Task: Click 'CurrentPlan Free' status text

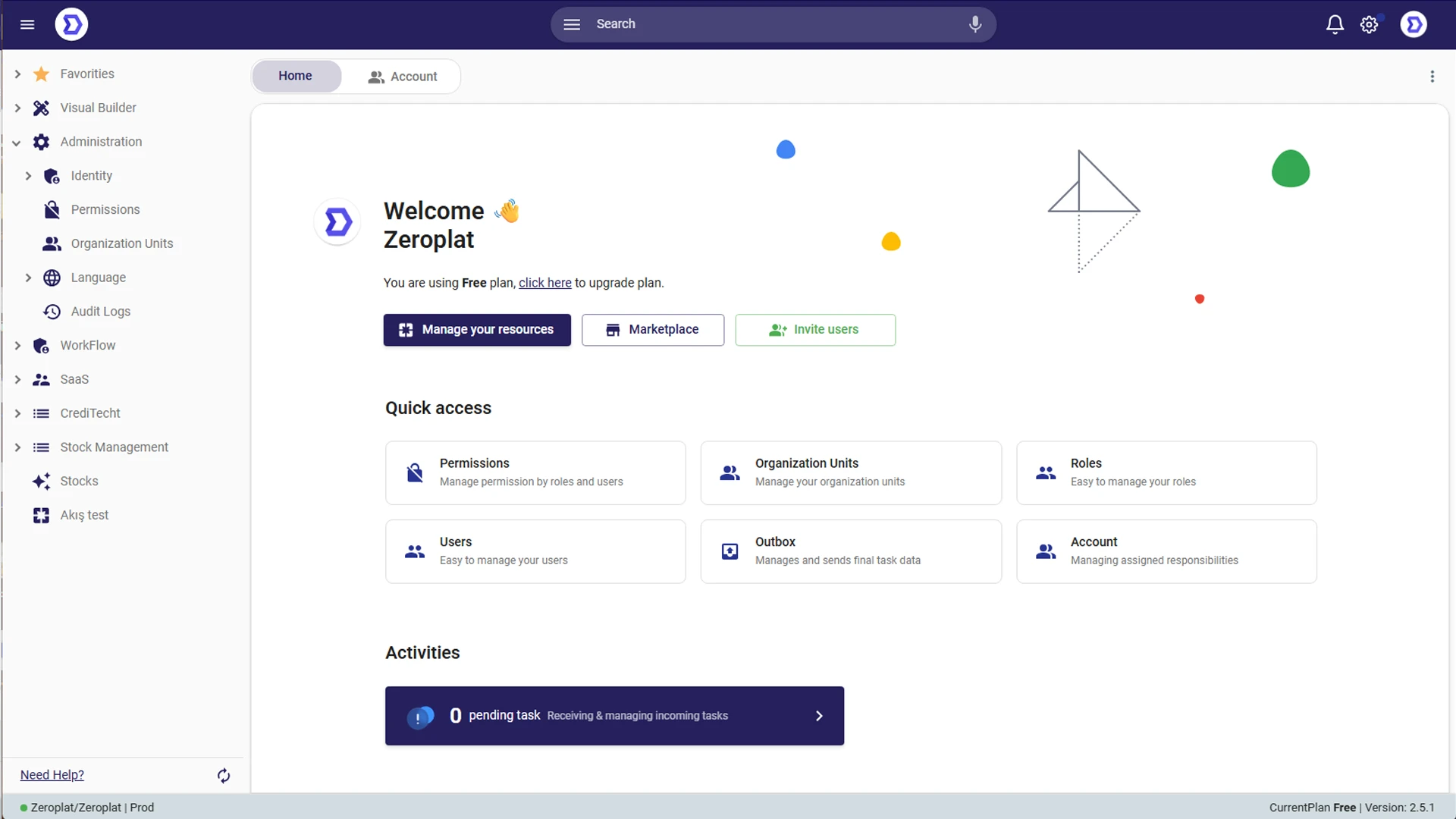Action: tap(1313, 808)
